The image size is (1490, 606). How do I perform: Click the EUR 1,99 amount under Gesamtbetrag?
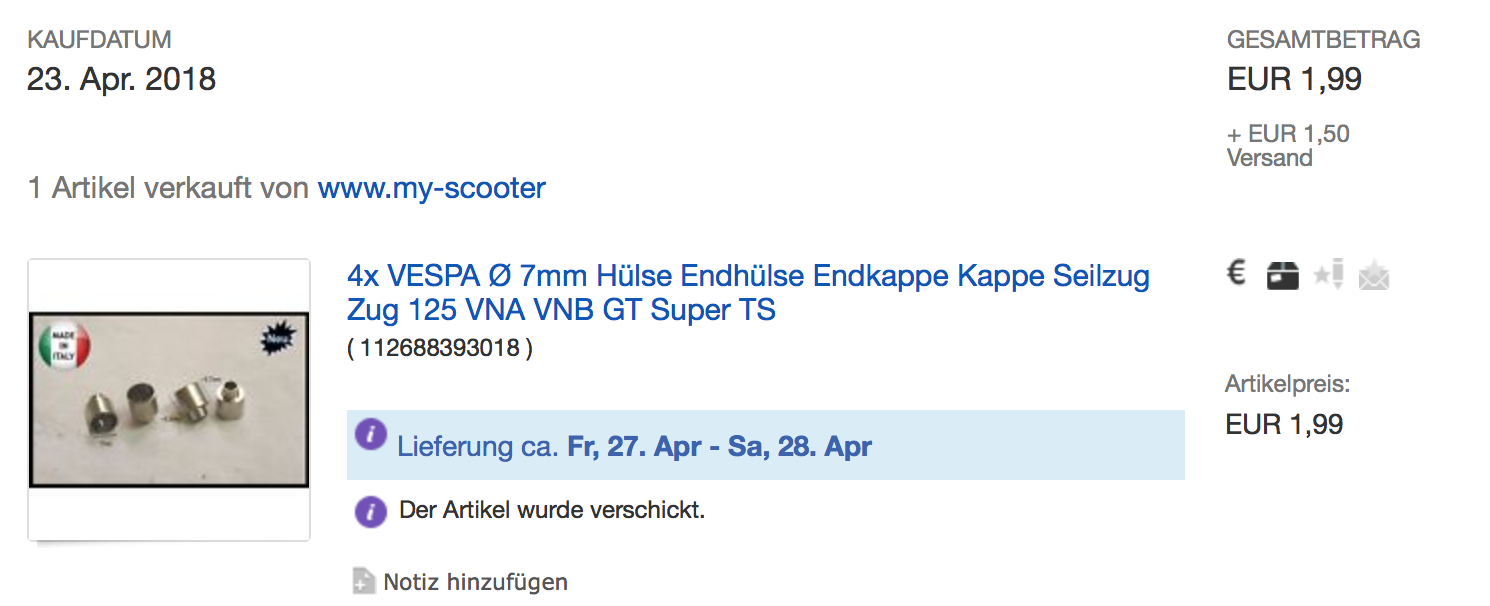tap(1294, 79)
